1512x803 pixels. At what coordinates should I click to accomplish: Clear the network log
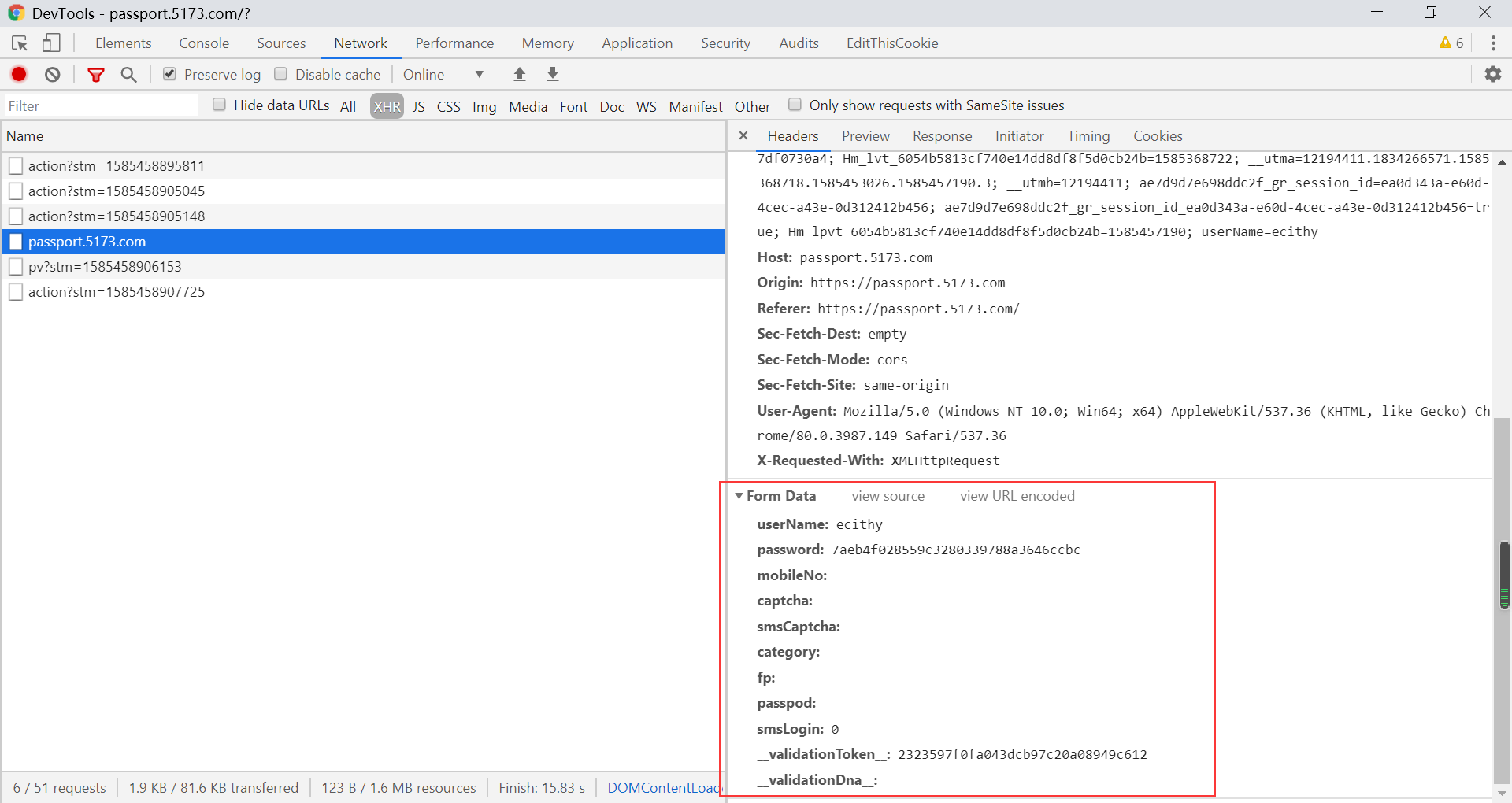tap(53, 74)
